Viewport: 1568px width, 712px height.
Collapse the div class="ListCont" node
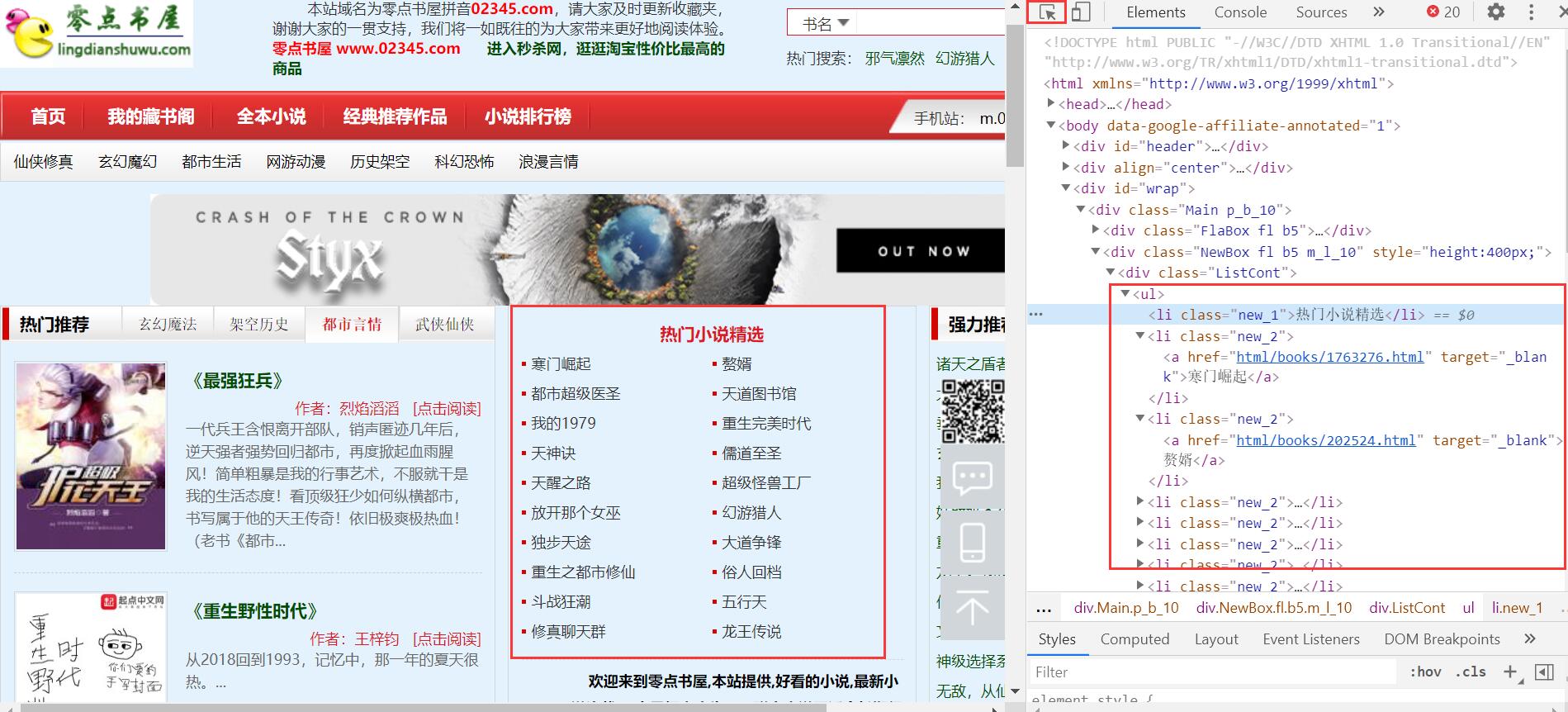[x=1111, y=272]
